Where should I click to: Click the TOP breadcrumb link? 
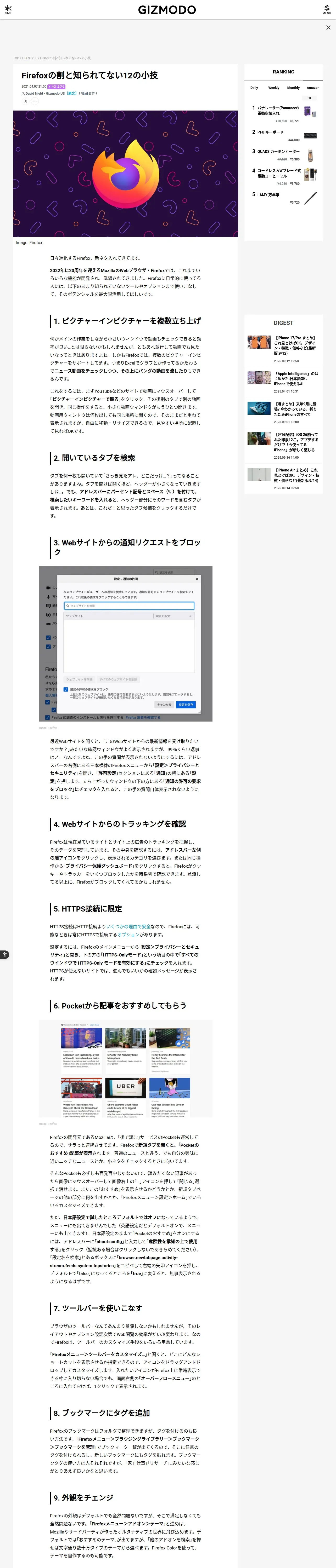(16, 59)
